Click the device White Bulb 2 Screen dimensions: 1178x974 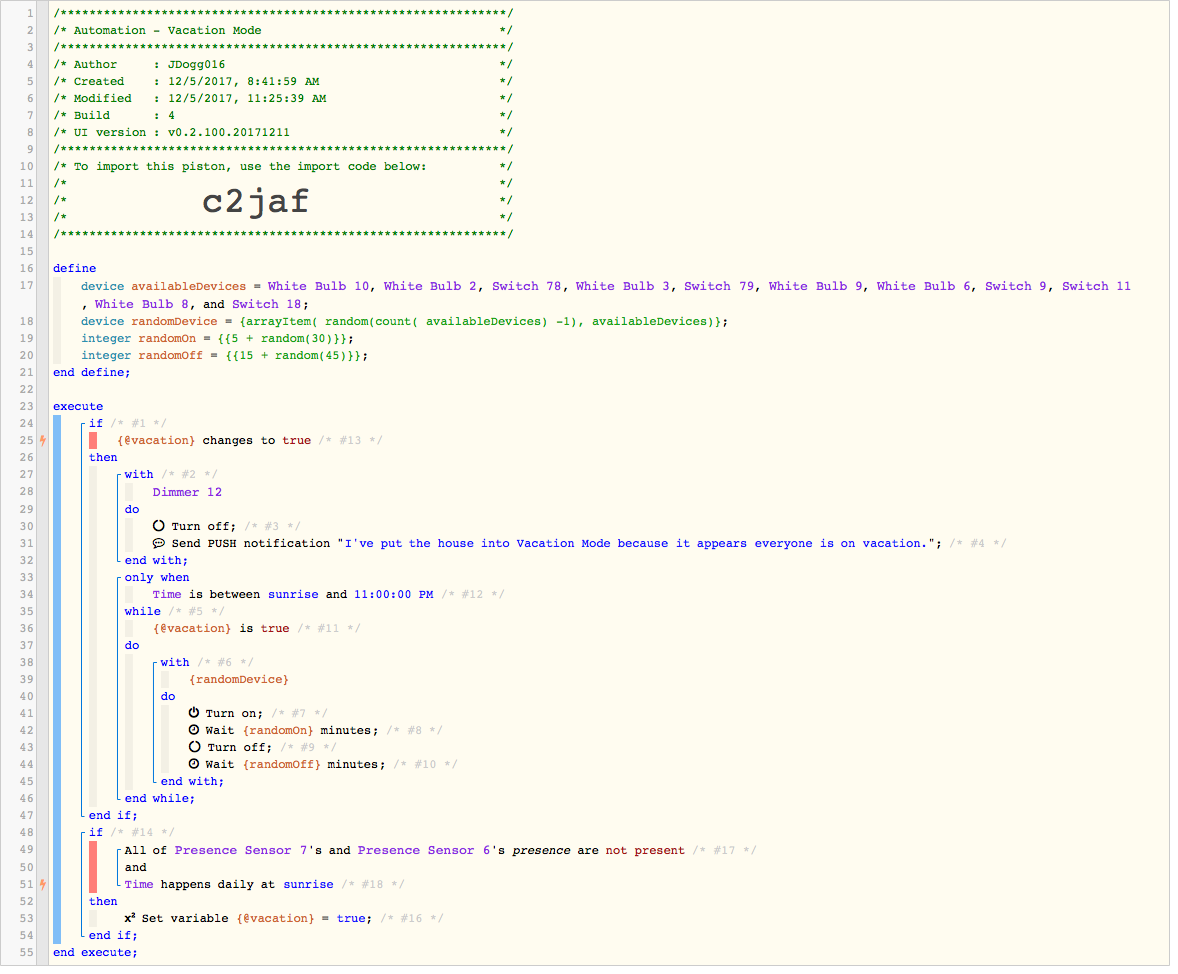tap(430, 286)
